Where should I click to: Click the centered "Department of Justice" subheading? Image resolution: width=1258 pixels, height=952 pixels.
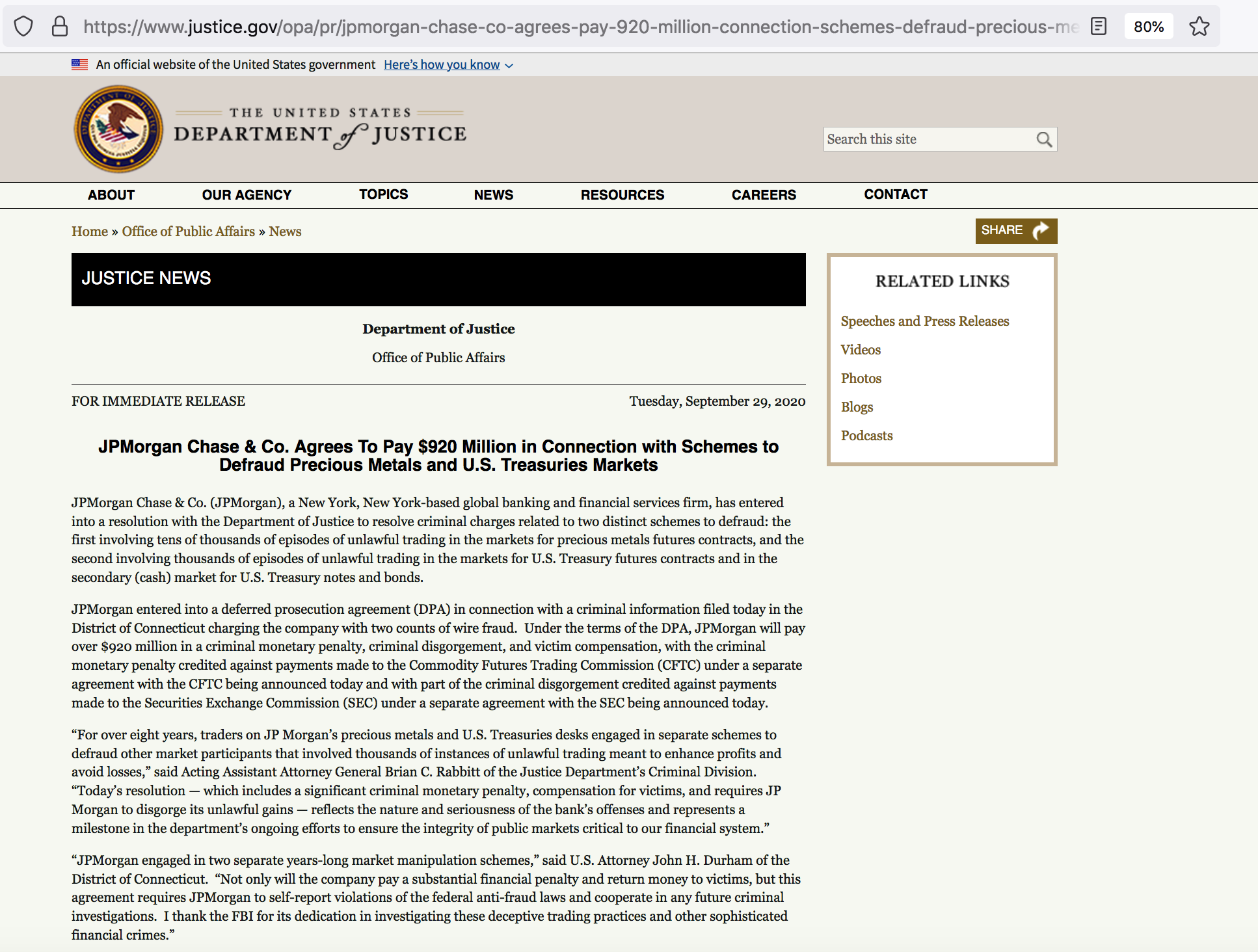click(x=438, y=329)
